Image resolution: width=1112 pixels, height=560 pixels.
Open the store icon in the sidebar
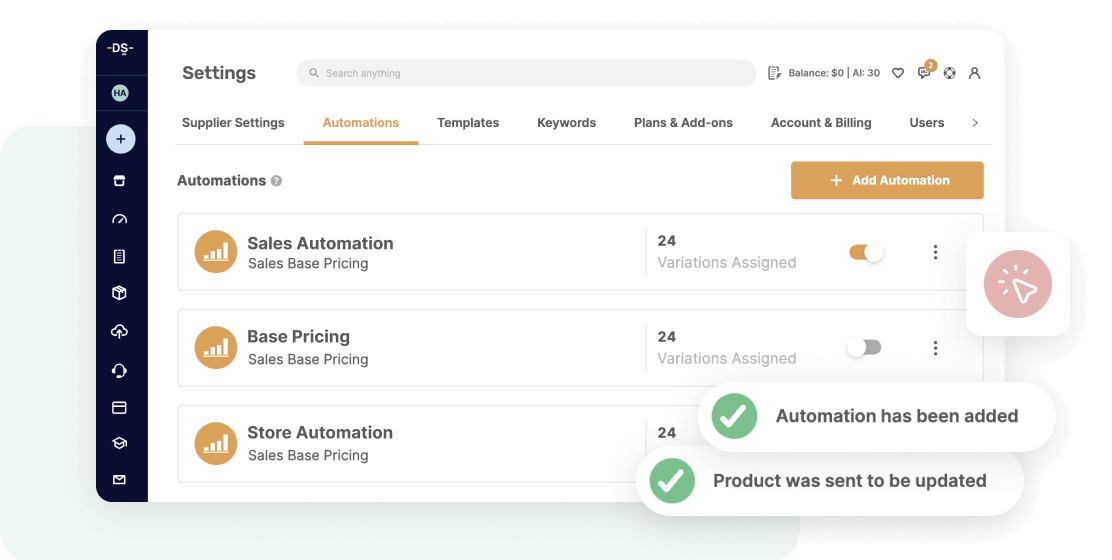click(x=120, y=181)
